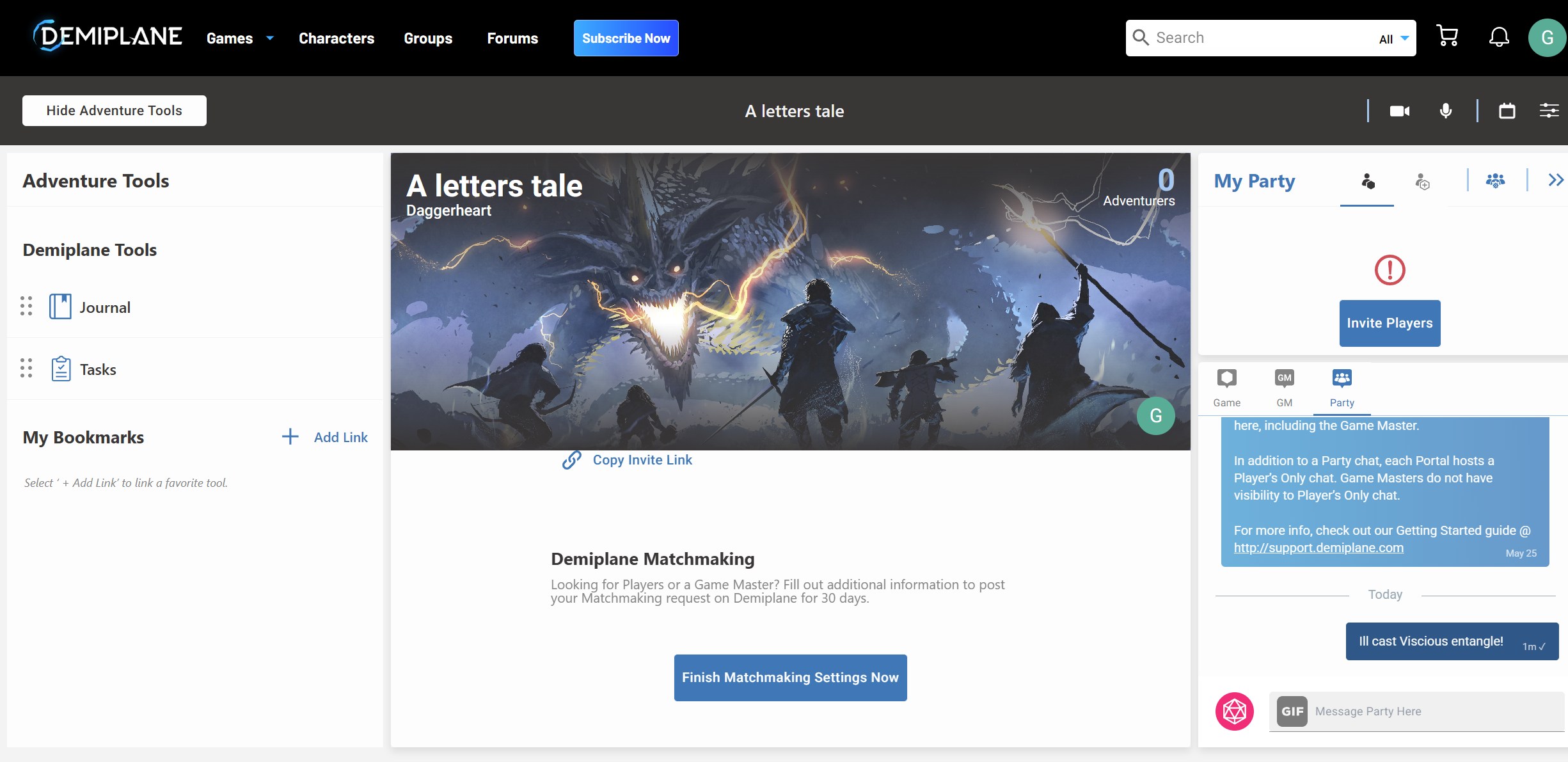The height and width of the screenshot is (762, 1568).
Task: Select the add player icon in My Party
Action: 1422,182
